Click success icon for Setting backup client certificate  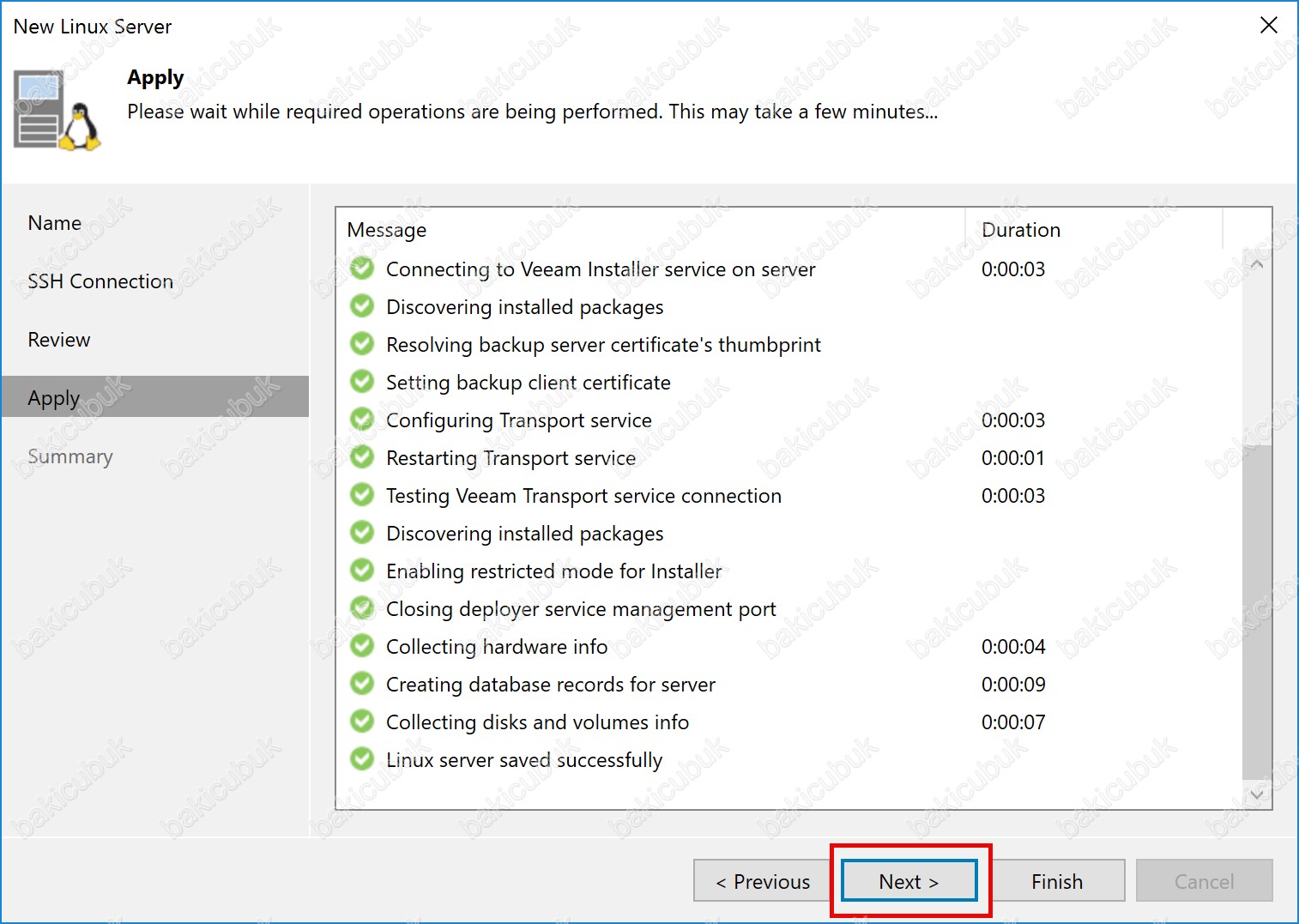coord(362,382)
